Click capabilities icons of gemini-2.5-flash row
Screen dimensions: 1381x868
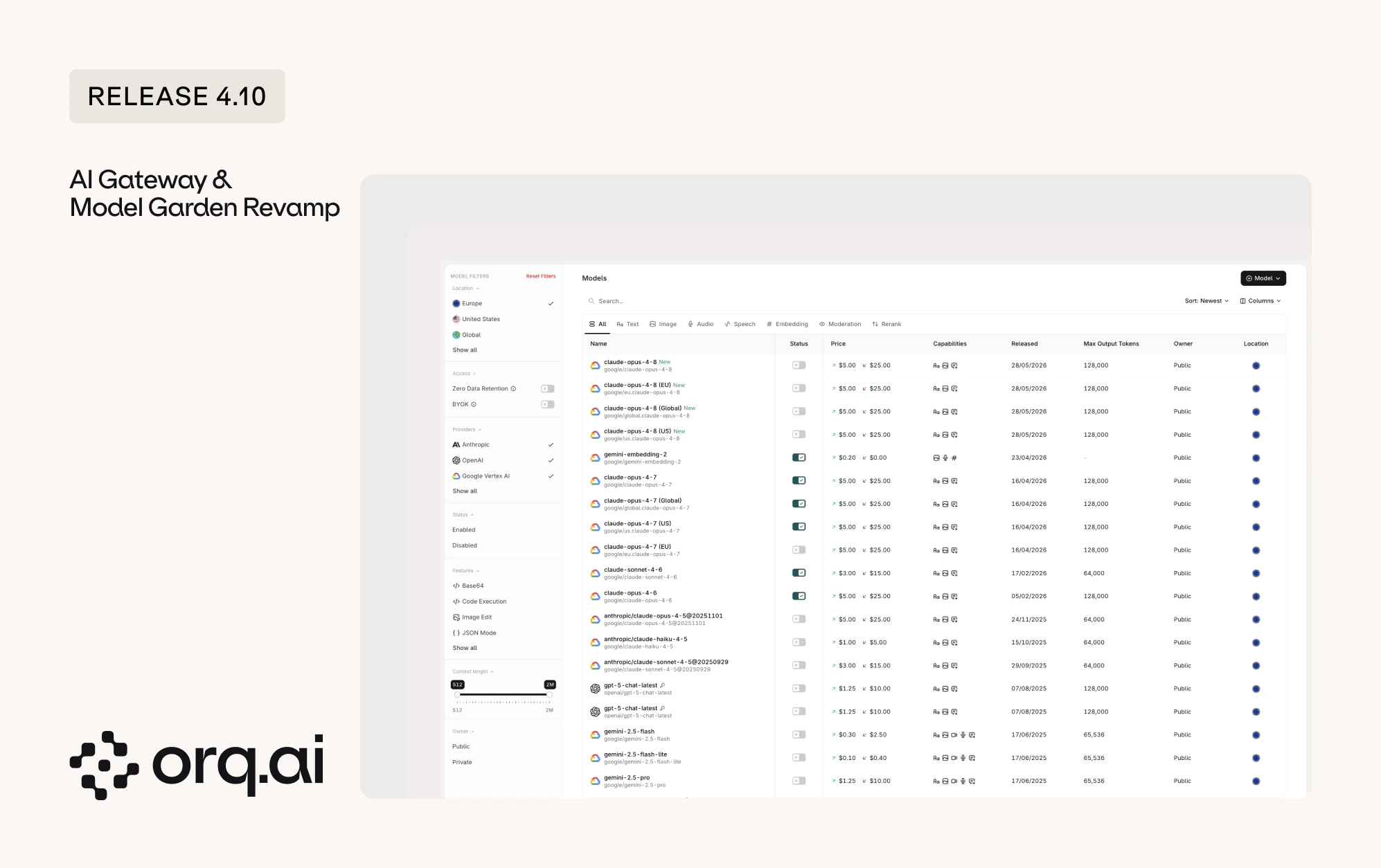(954, 735)
